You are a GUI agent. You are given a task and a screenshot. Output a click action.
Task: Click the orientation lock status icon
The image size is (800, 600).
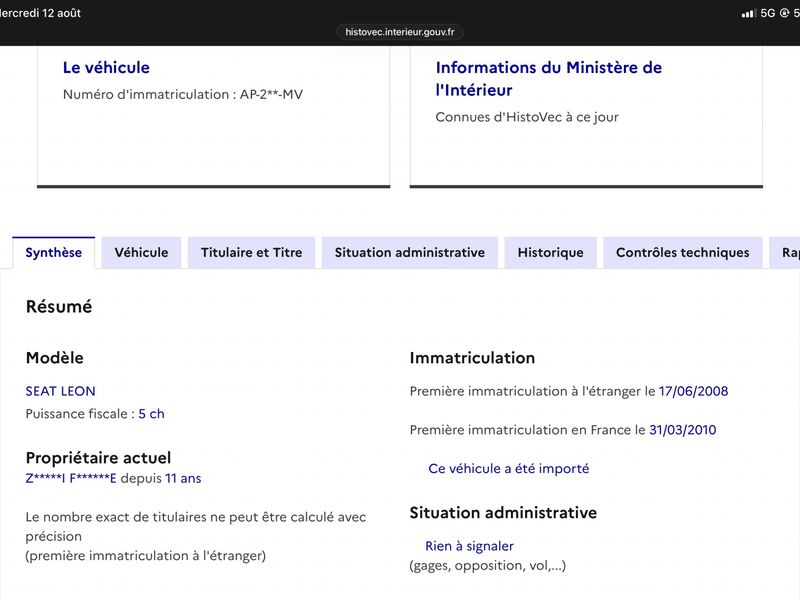(x=785, y=13)
